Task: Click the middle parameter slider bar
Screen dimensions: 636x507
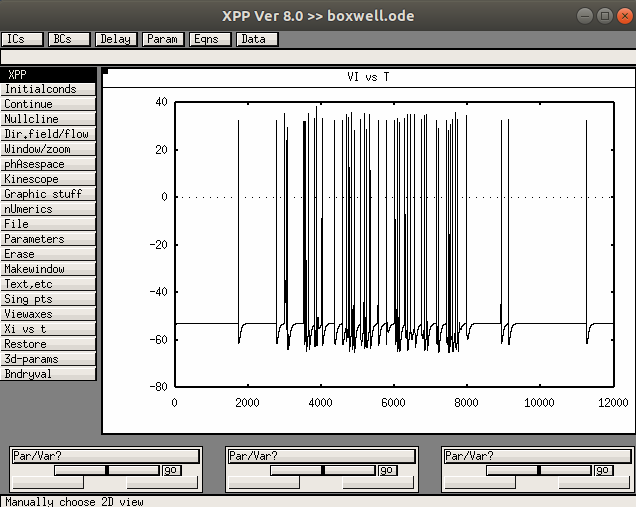Action: (323, 470)
